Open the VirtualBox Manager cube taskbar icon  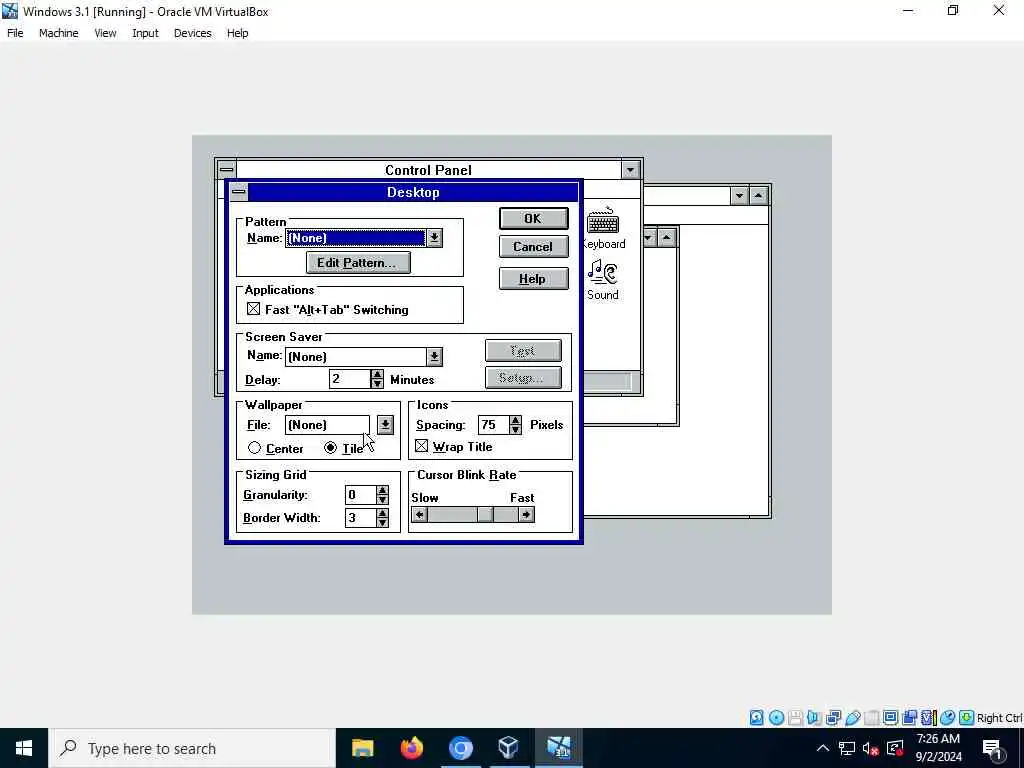(509, 748)
